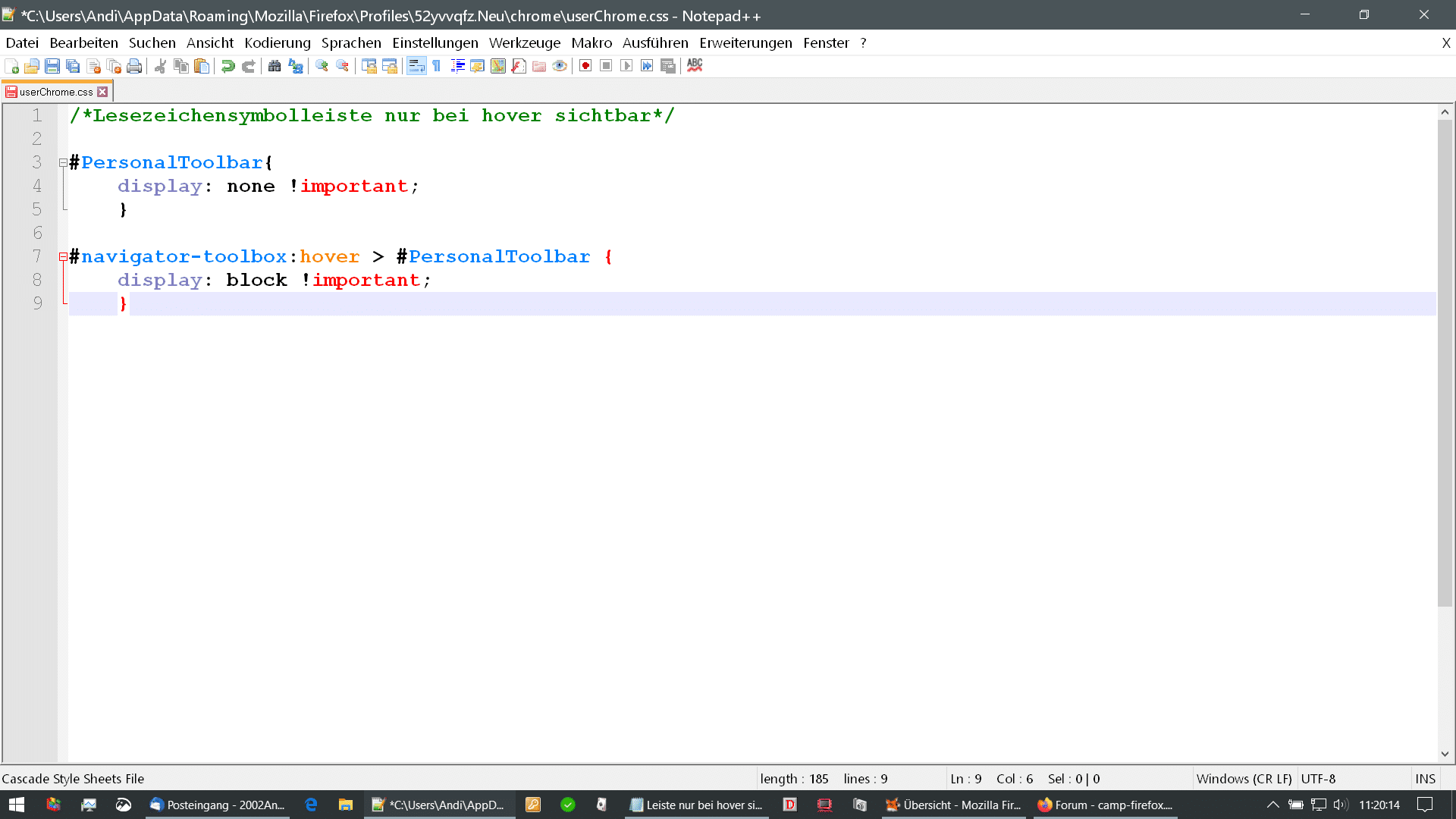Select the userChrome.css tab
The height and width of the screenshot is (819, 1456).
coord(55,92)
